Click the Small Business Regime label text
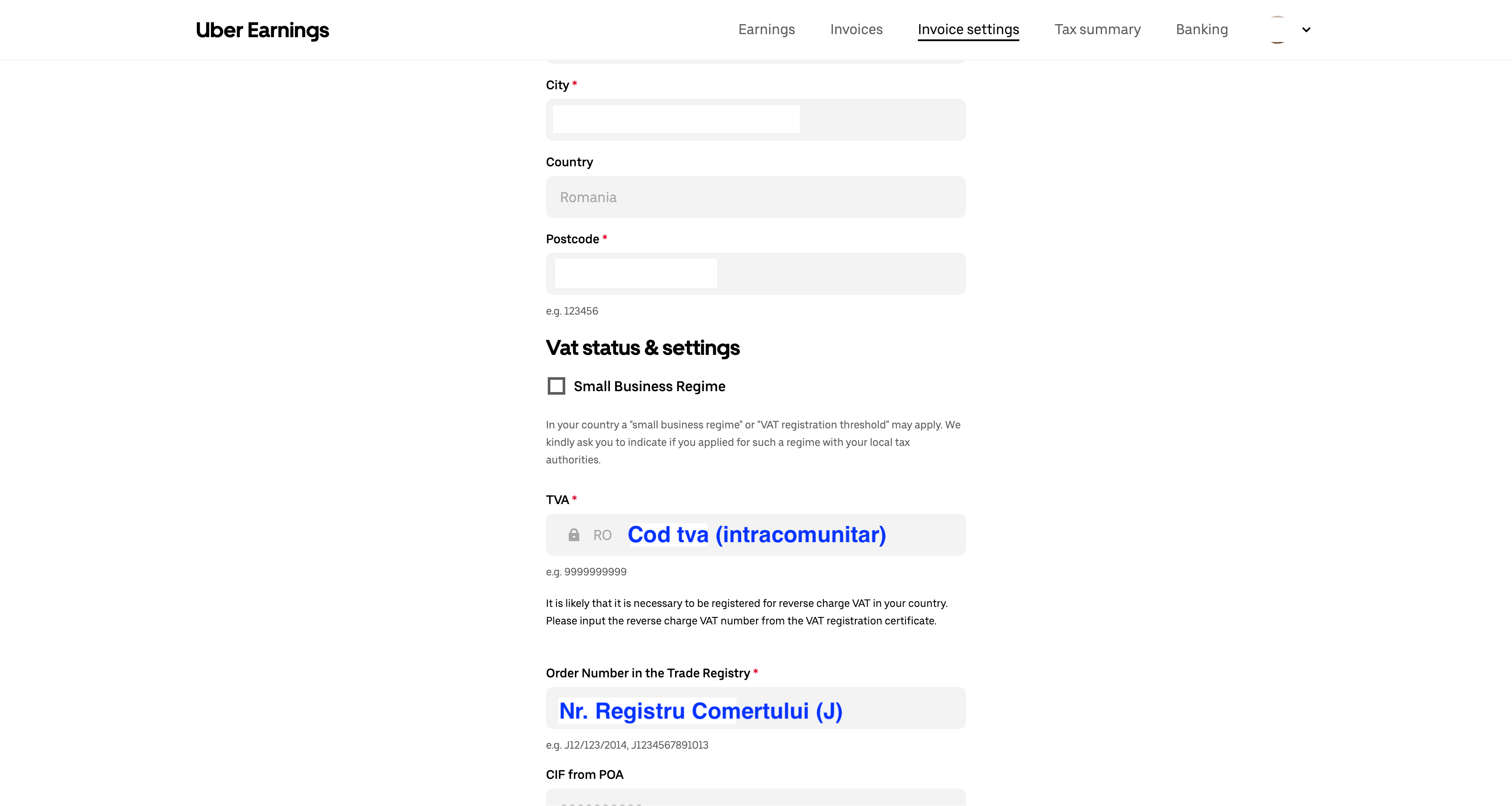The width and height of the screenshot is (1512, 806). (649, 386)
